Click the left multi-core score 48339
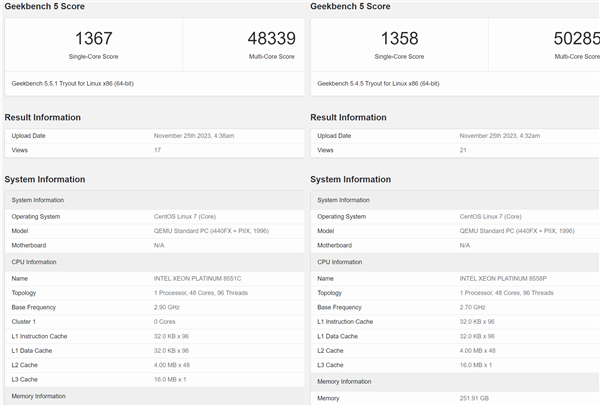Image resolution: width=600 pixels, height=406 pixels. 270,39
